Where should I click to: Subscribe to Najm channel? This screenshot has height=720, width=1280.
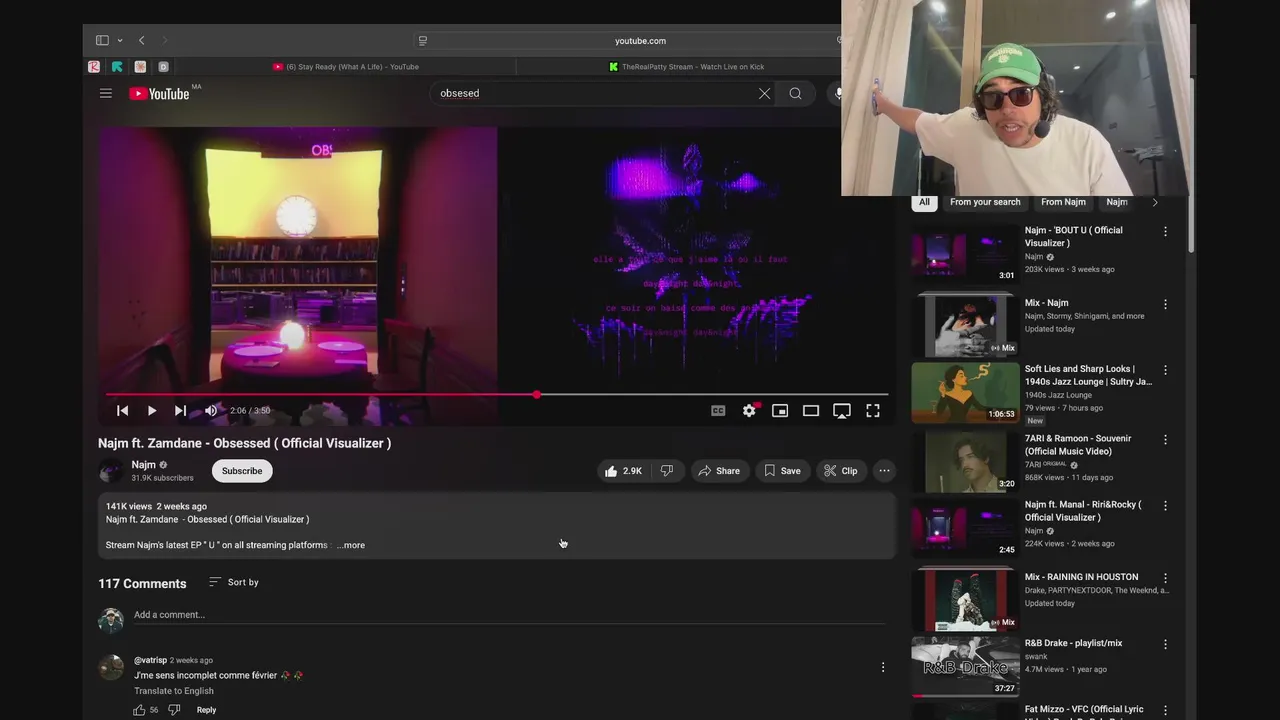click(x=242, y=471)
